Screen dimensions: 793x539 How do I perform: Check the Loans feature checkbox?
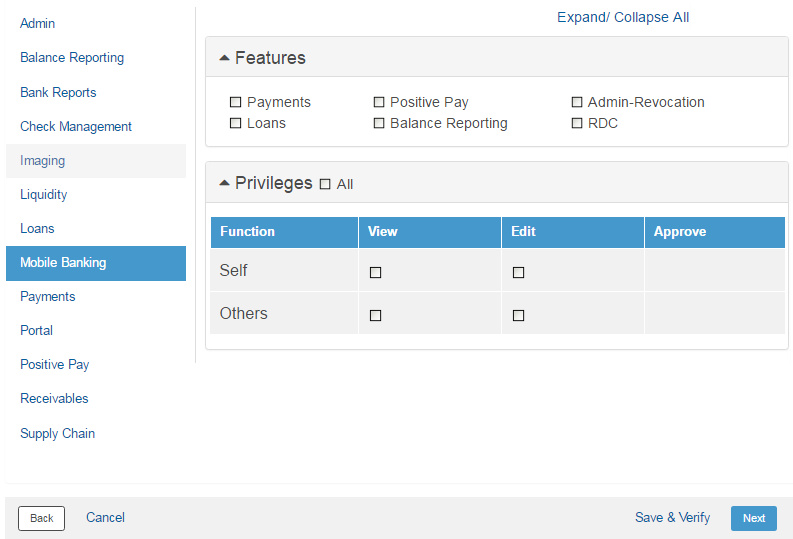(236, 123)
